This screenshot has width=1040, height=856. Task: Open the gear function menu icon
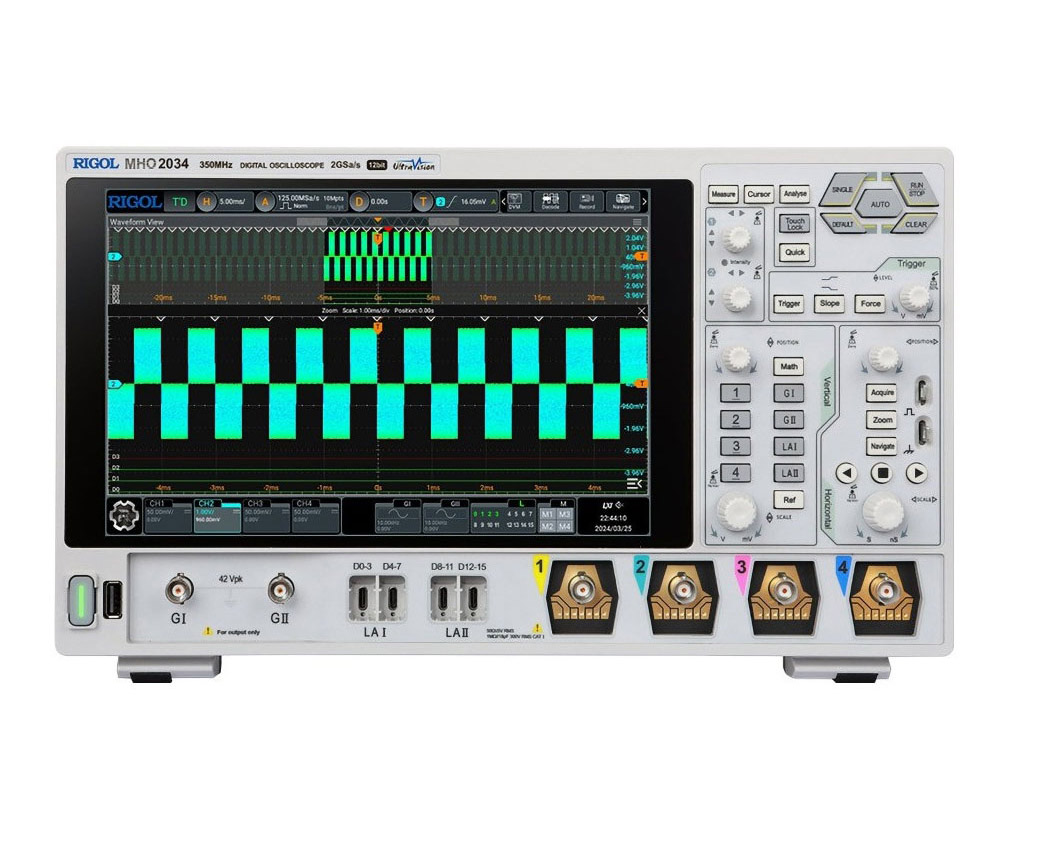point(123,515)
